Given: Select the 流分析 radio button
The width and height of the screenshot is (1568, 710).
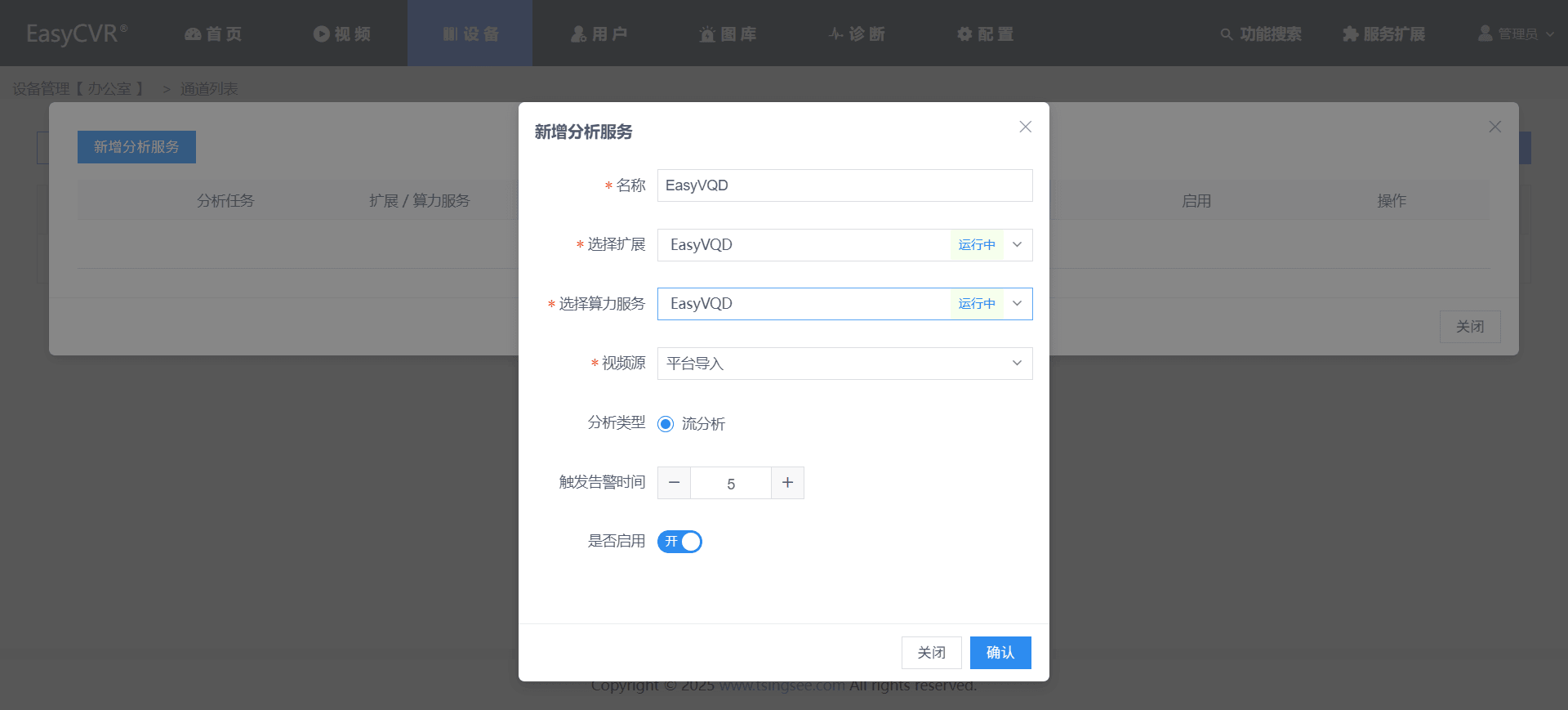Looking at the screenshot, I should click(x=666, y=424).
